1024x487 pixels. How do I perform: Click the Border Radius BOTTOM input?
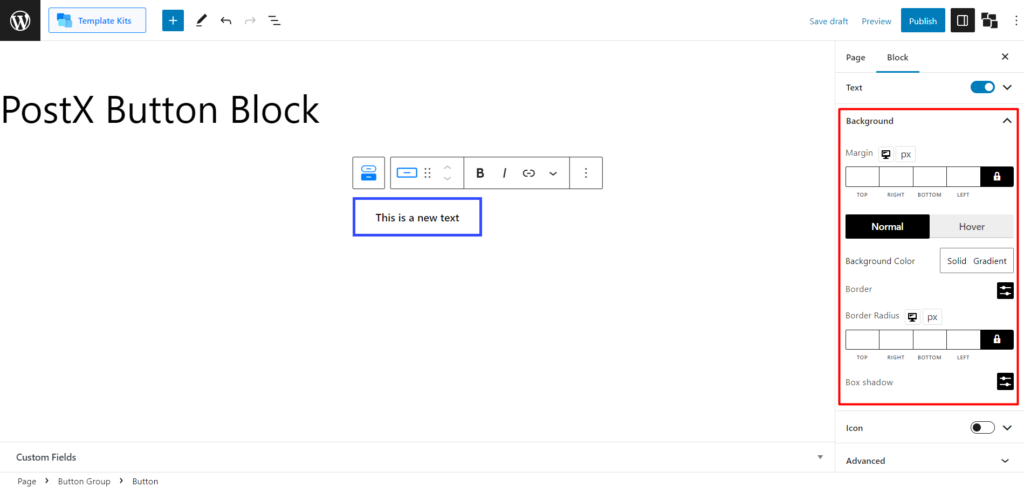(x=930, y=339)
